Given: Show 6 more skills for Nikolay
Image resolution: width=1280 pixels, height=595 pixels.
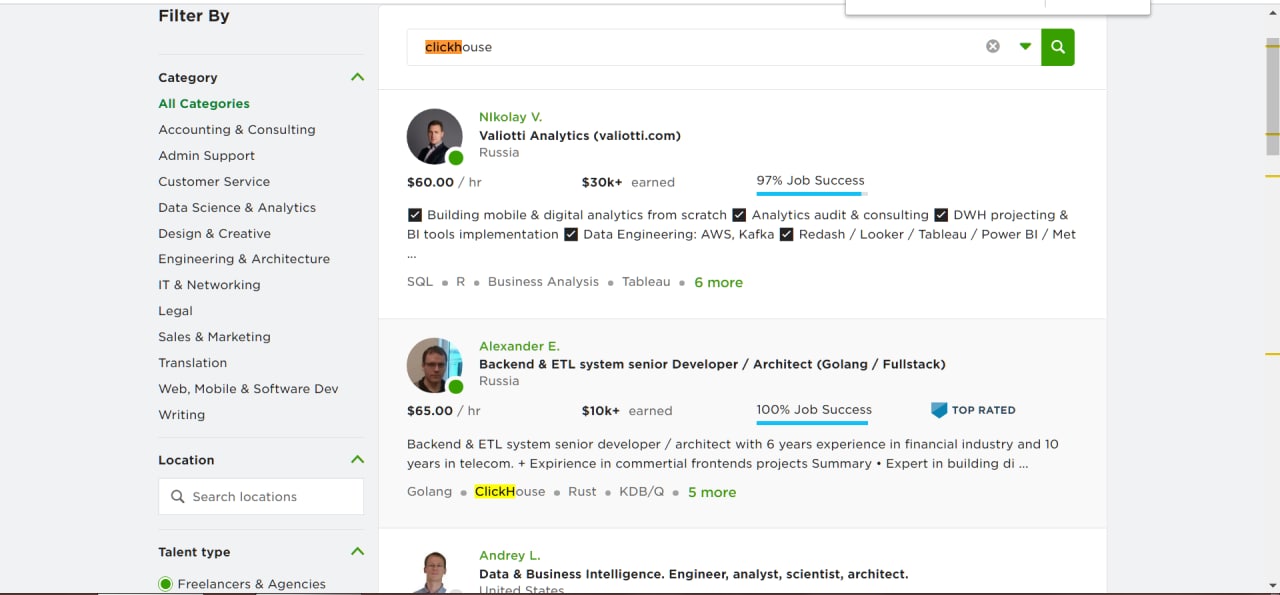Looking at the screenshot, I should click(718, 283).
